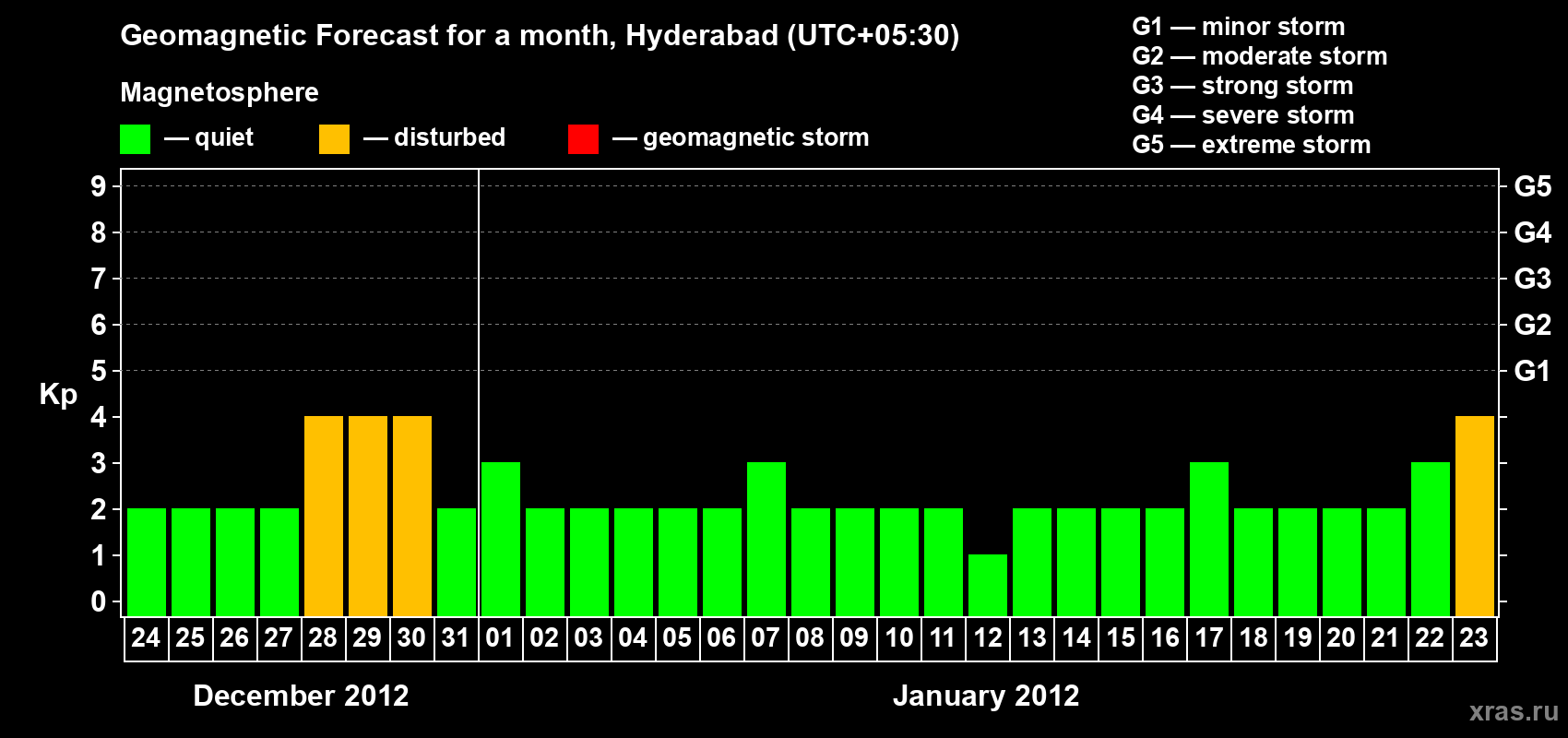Click the 'January 2012' month label
This screenshot has width=1568, height=738.
coord(986,696)
